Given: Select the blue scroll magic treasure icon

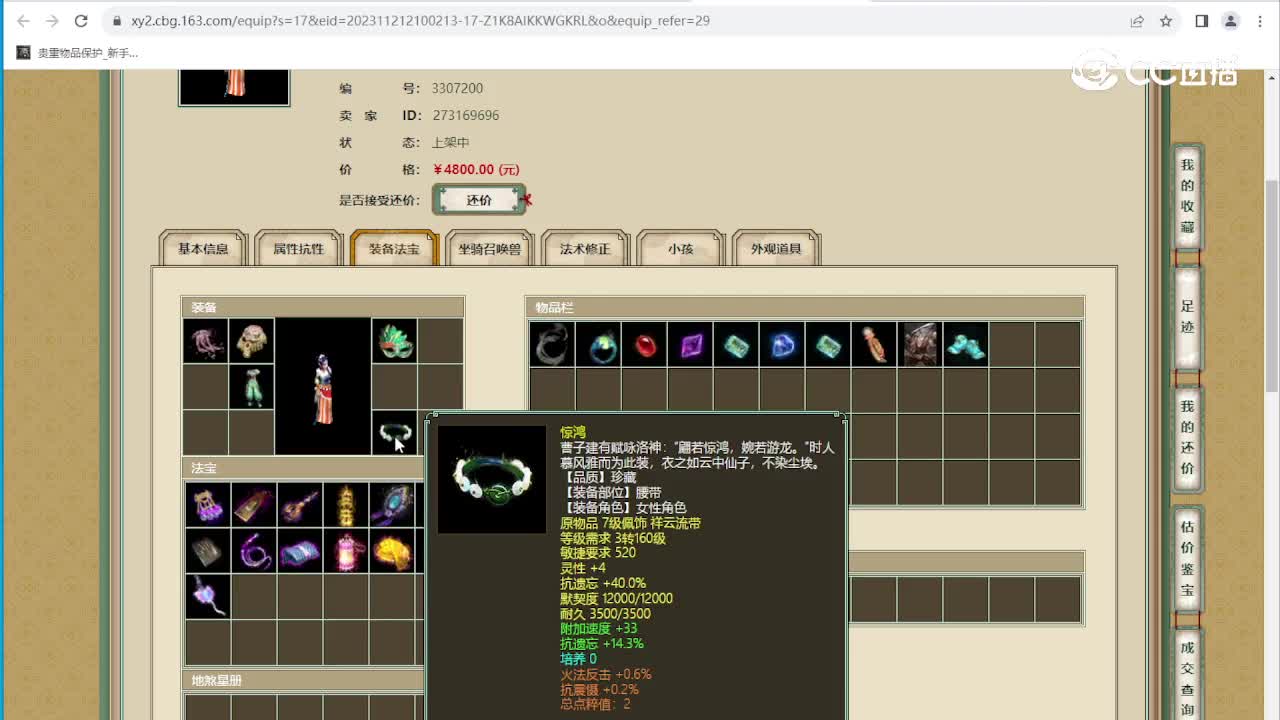Looking at the screenshot, I should (300, 551).
